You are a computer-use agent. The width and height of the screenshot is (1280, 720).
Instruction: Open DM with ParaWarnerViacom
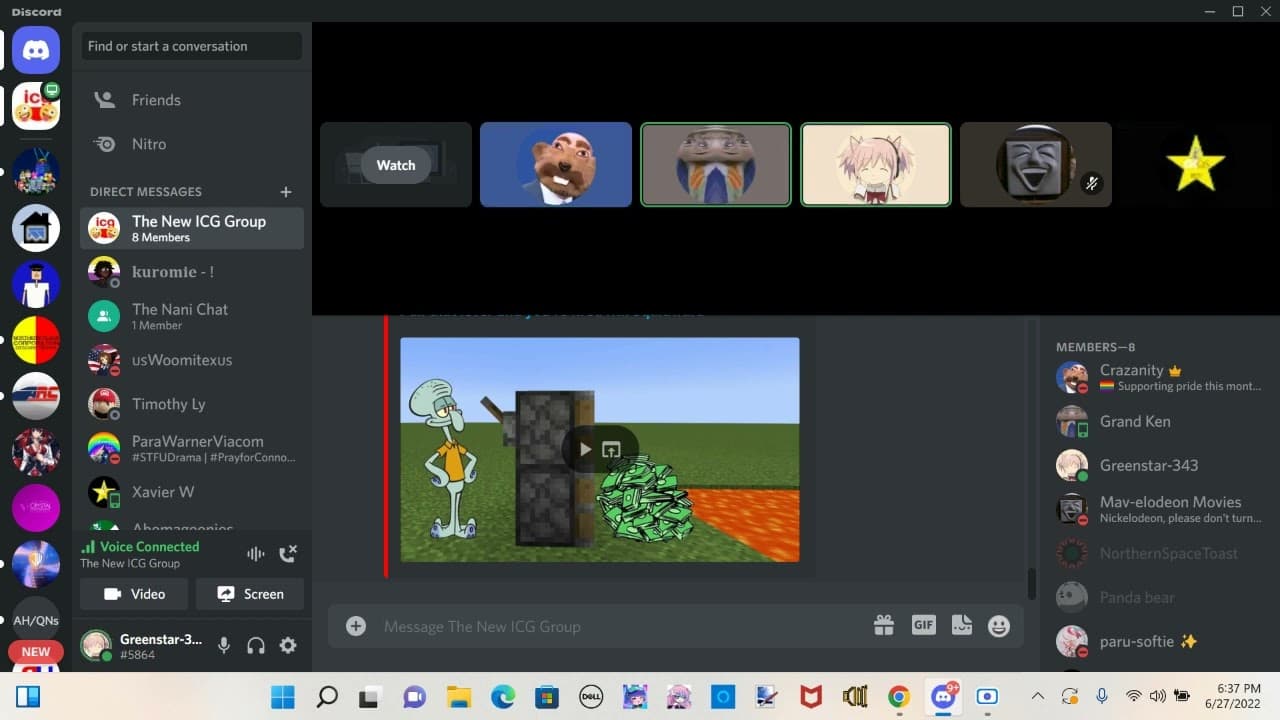pos(192,448)
